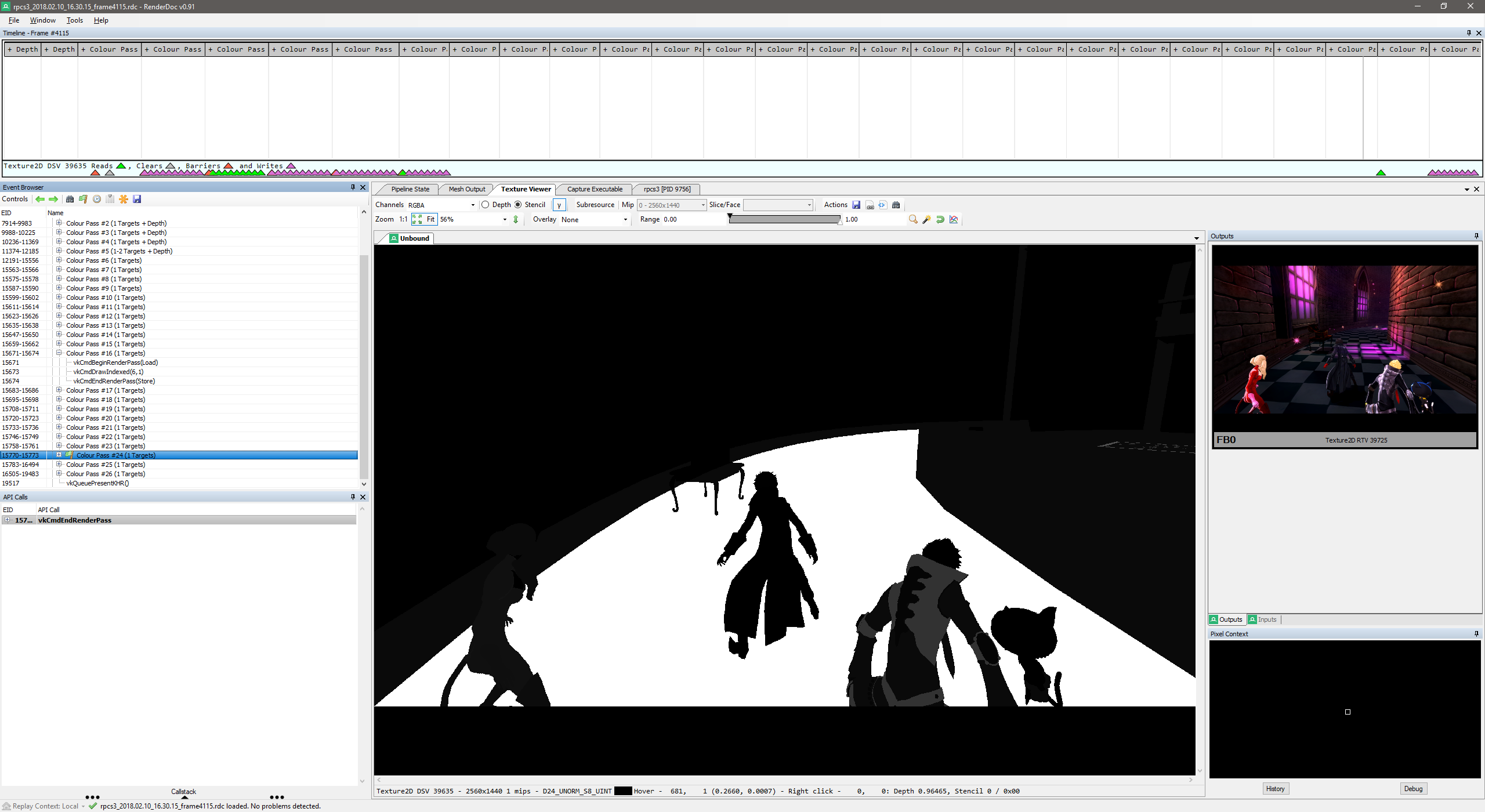This screenshot has width=1485, height=812.
Task: Enable gamma correction with the γ toggle
Action: click(x=559, y=204)
